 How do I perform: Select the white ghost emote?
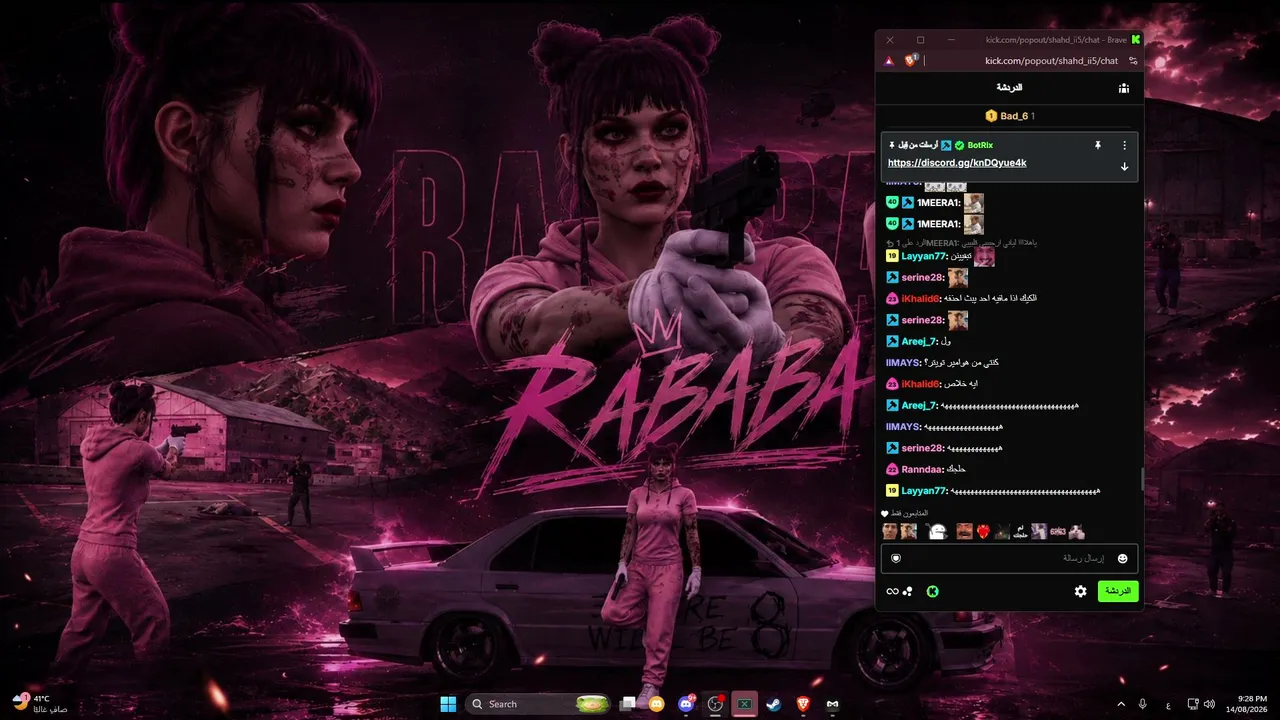[x=936, y=531]
